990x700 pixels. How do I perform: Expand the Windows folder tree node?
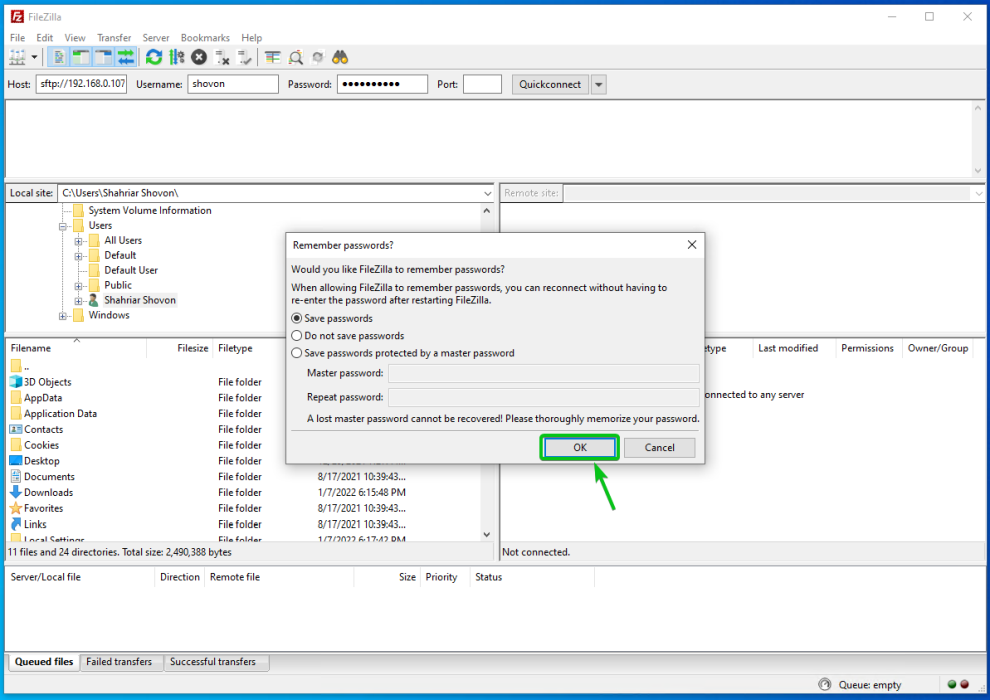(63, 316)
